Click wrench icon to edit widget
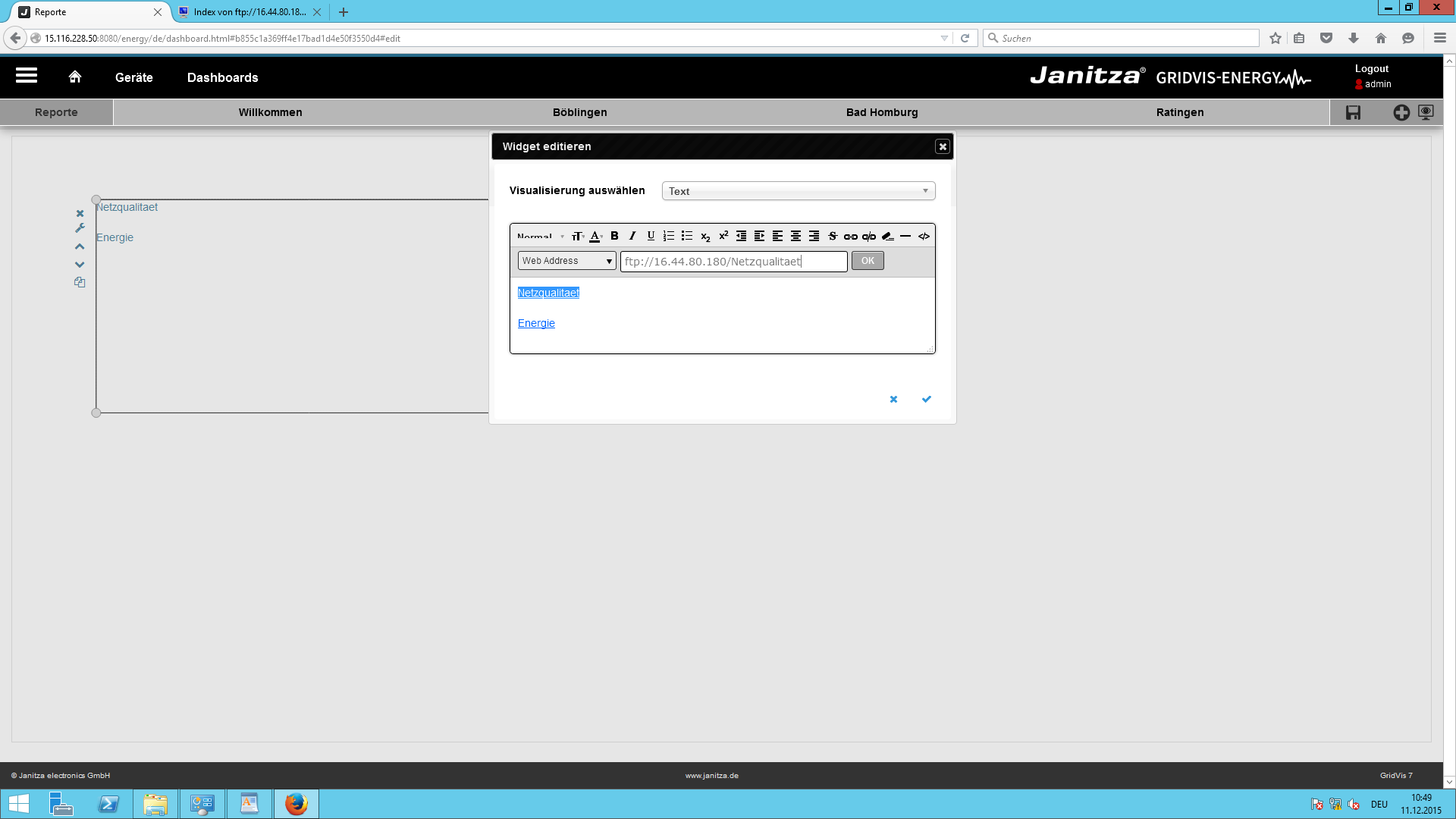The image size is (1456, 819). point(80,228)
